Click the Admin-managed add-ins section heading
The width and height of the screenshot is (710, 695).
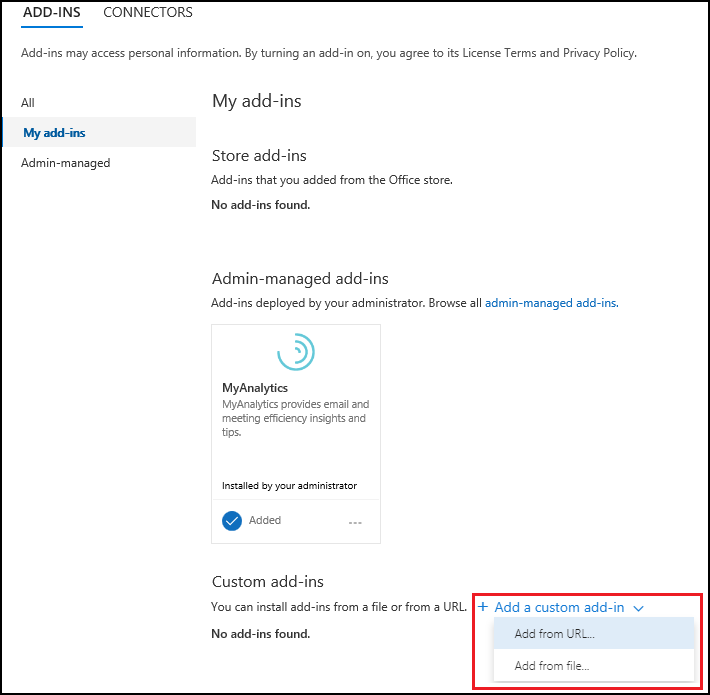point(300,279)
